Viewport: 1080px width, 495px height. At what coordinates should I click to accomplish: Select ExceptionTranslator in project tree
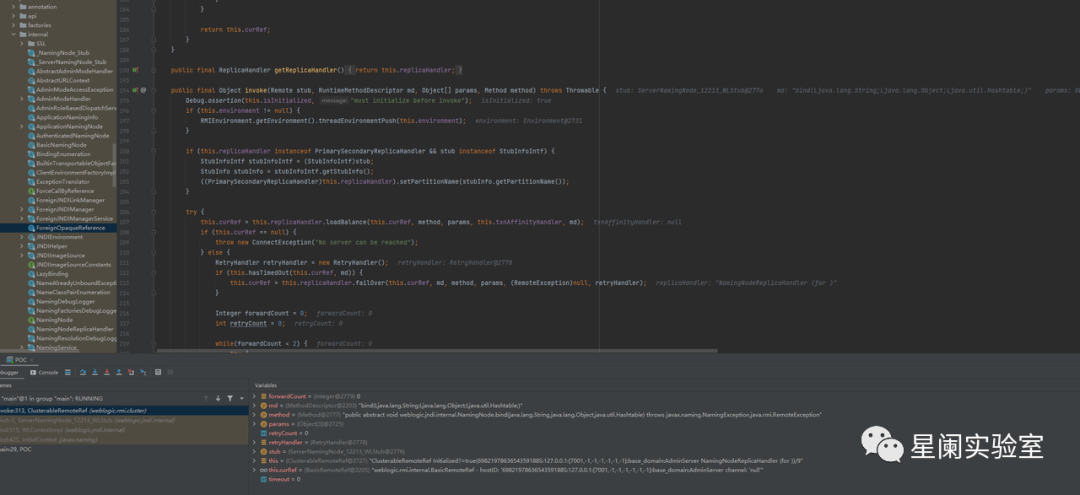pyautogui.click(x=63, y=182)
